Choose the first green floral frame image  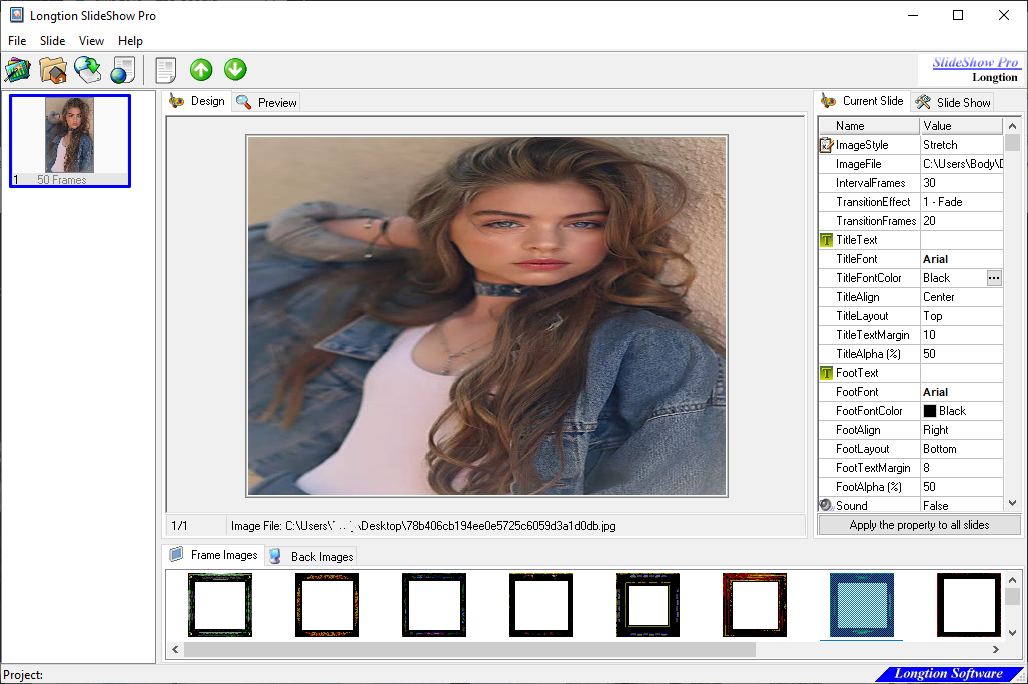220,605
